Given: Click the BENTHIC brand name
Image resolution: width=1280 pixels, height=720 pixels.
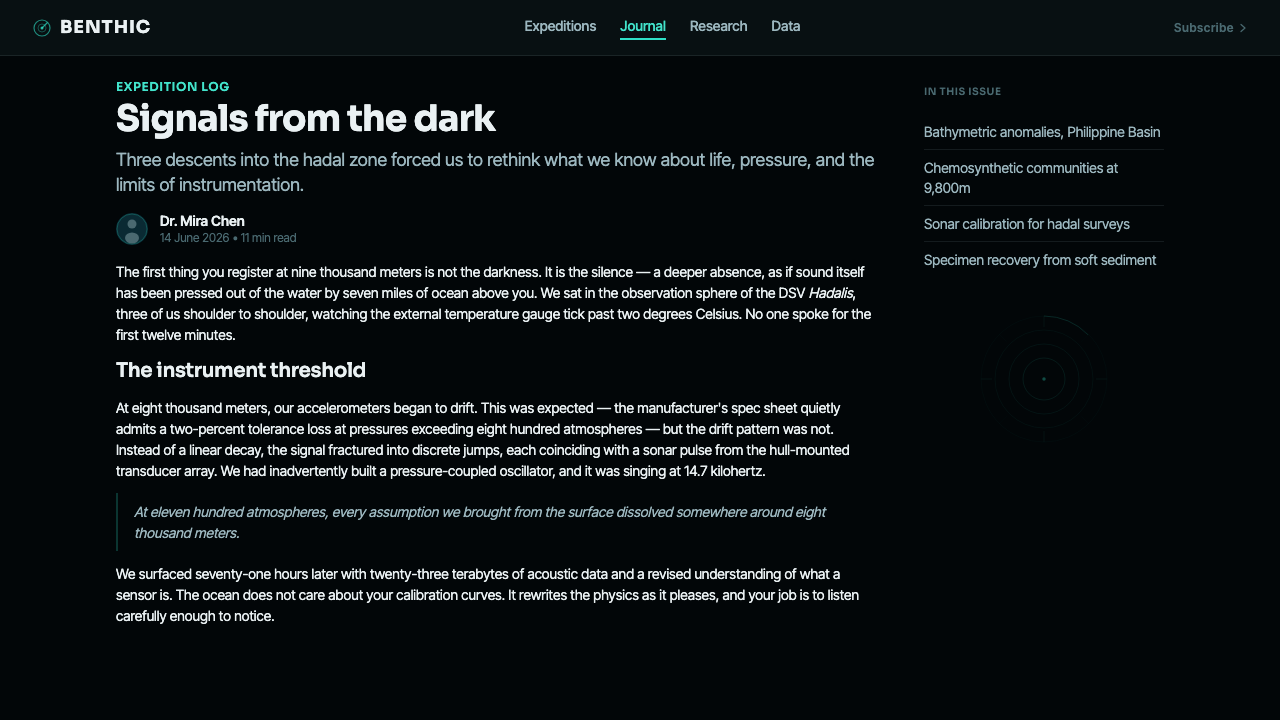Looking at the screenshot, I should click(x=105, y=27).
